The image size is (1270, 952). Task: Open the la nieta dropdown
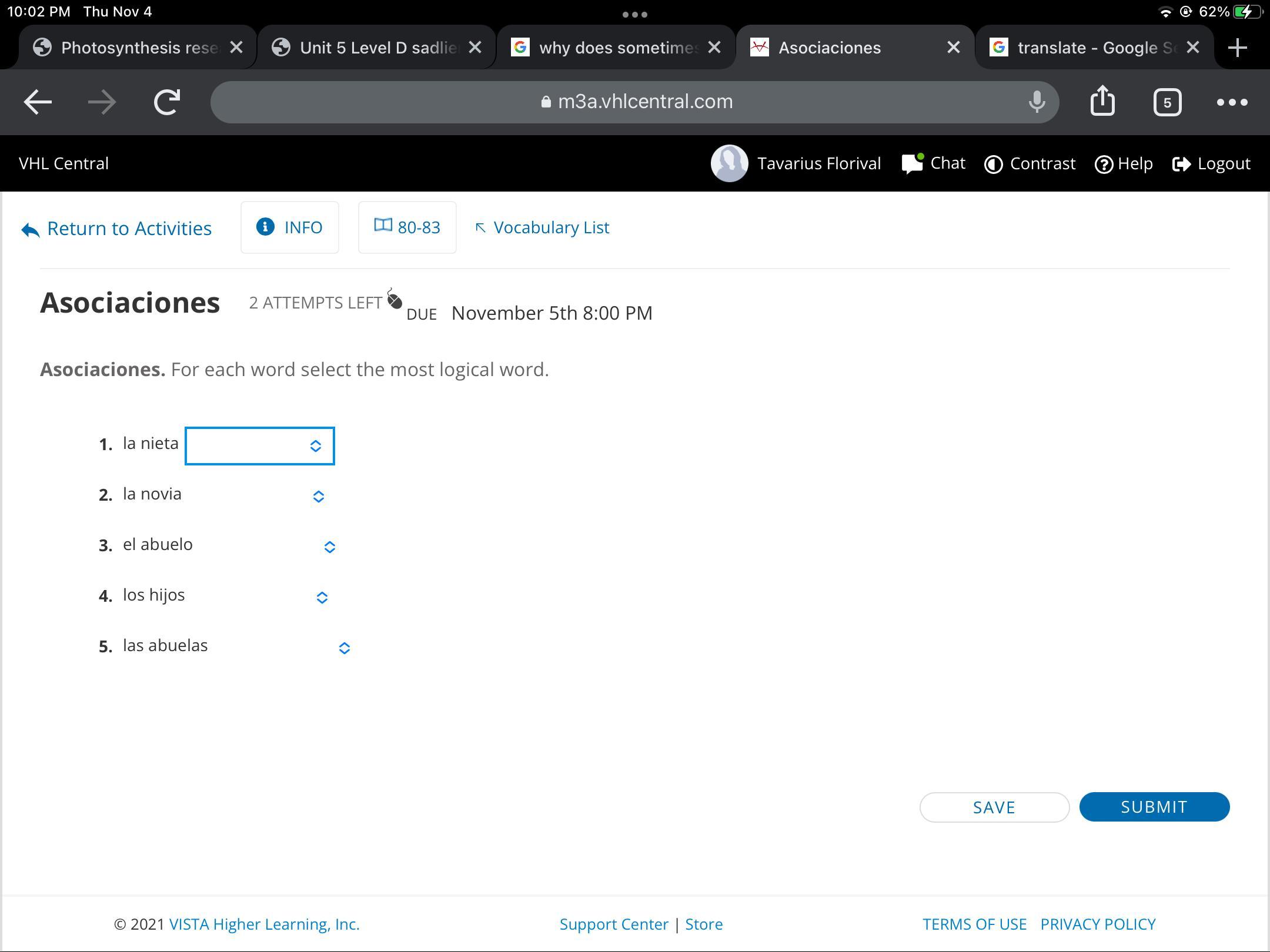(x=259, y=446)
